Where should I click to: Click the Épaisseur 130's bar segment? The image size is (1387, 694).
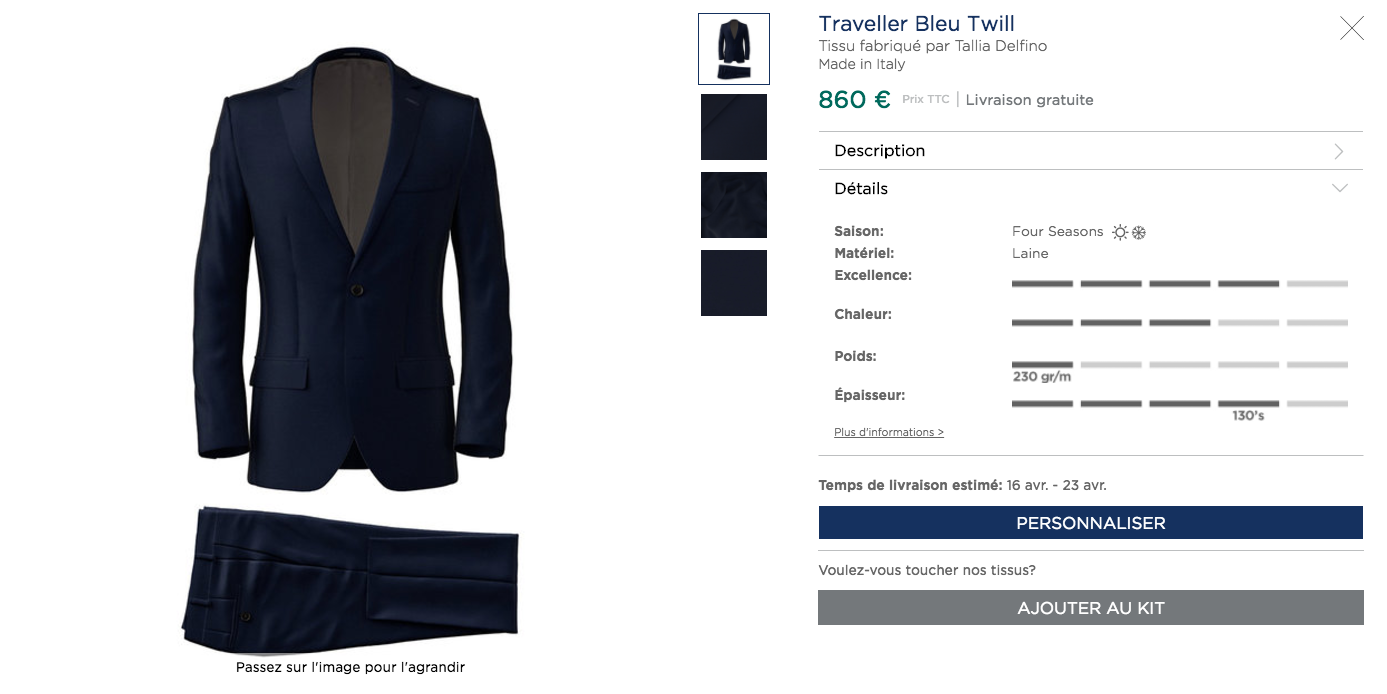coord(1248,404)
